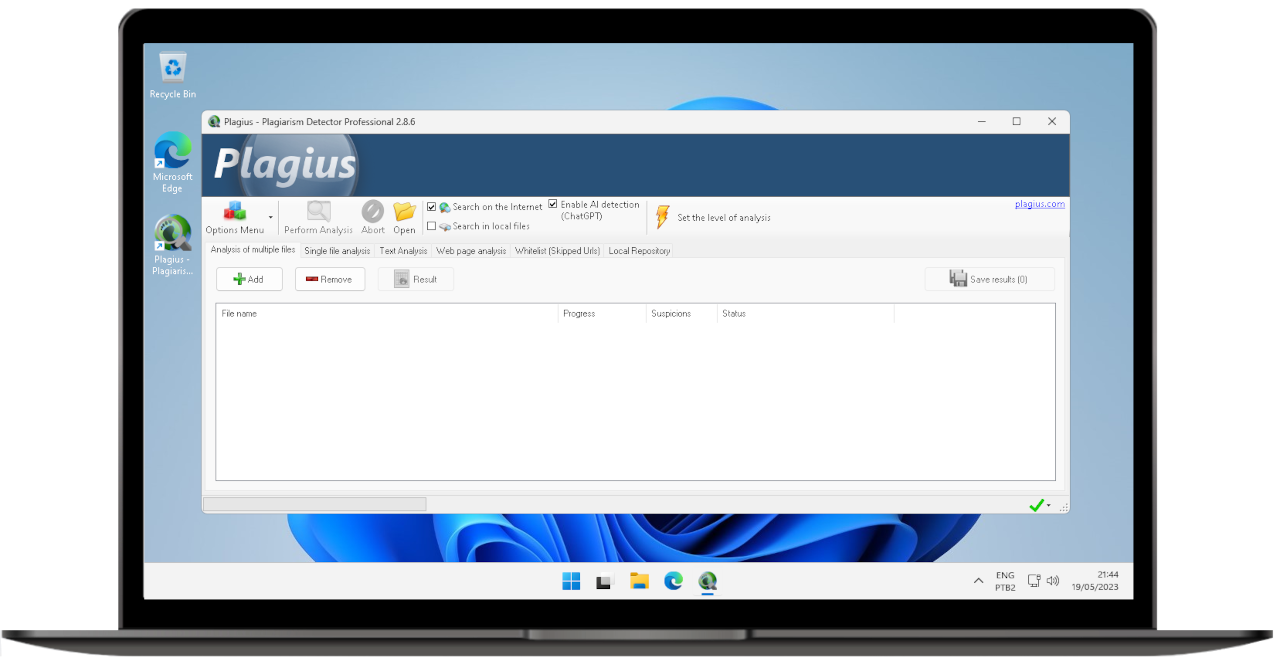Open the Whitelist (Skipped Urls) tab

tap(557, 250)
